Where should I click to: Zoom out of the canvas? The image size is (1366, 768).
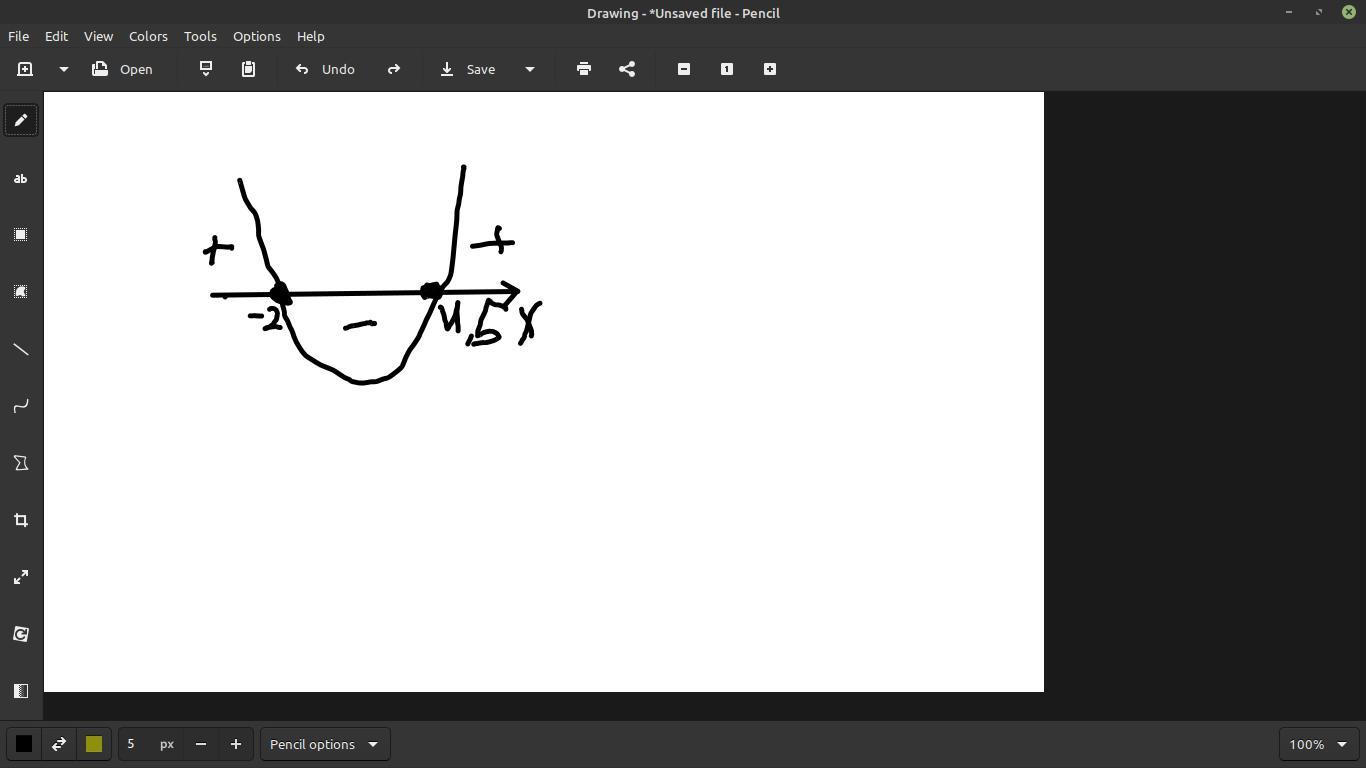point(684,69)
